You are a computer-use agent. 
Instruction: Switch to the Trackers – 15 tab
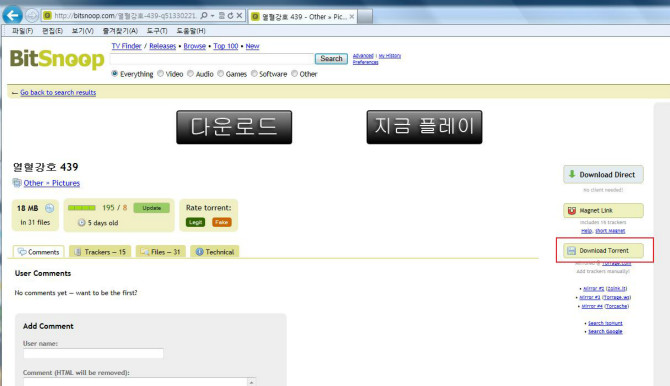point(100,252)
